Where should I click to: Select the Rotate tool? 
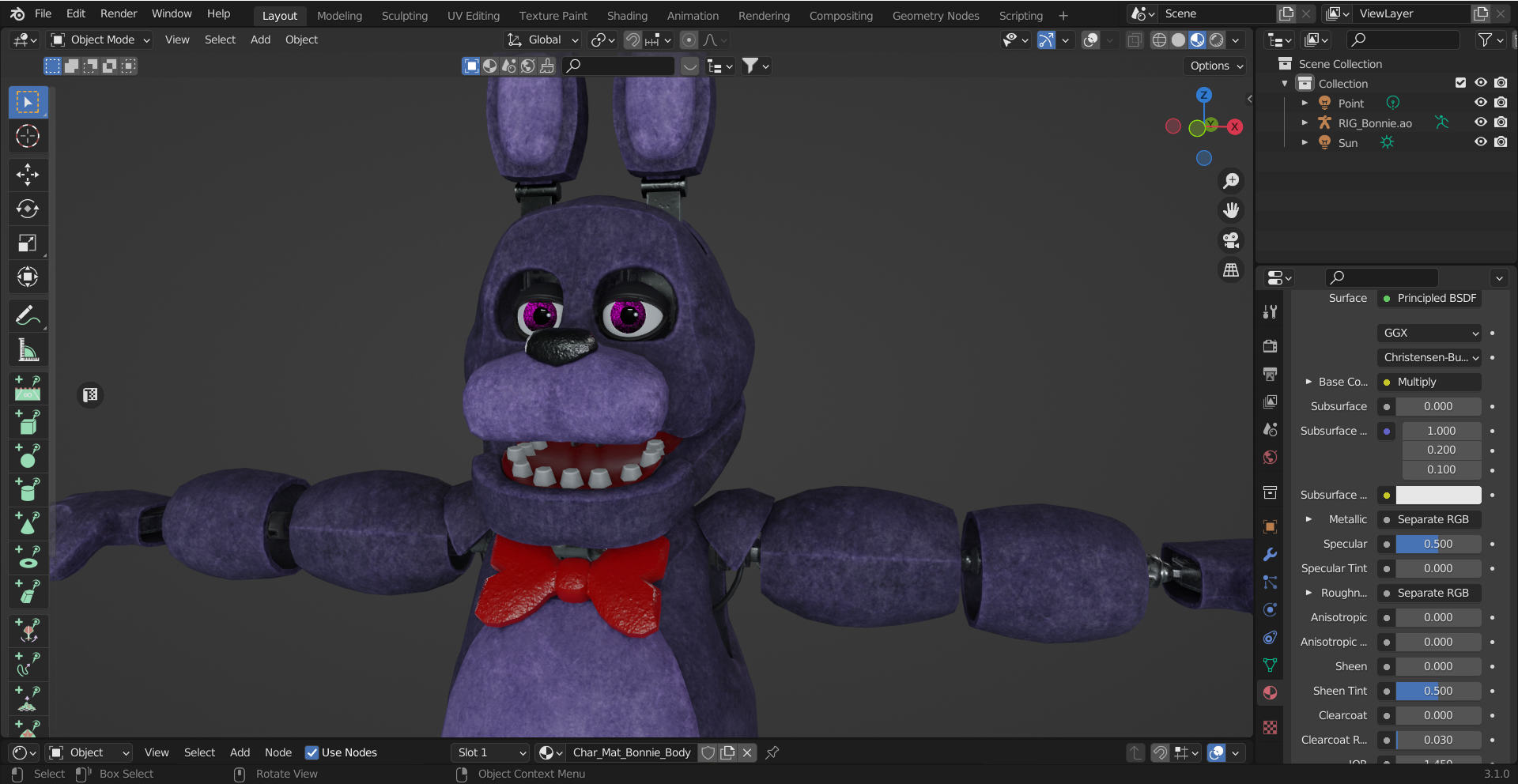[x=28, y=209]
